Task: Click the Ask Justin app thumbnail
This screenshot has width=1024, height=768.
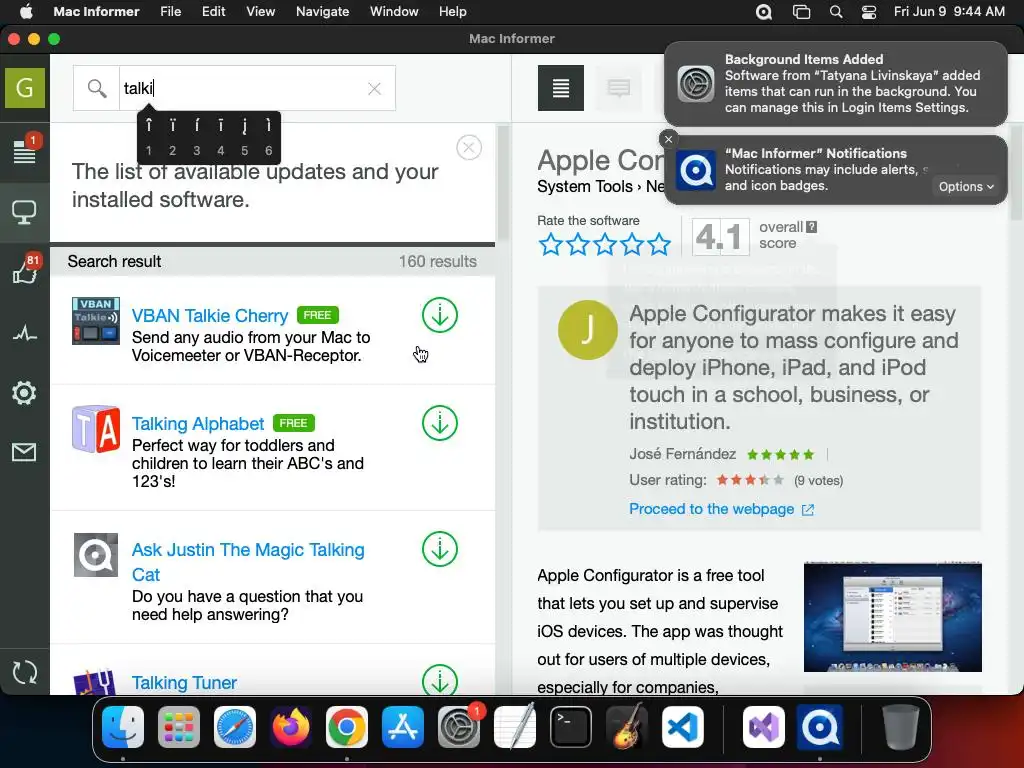Action: click(96, 555)
